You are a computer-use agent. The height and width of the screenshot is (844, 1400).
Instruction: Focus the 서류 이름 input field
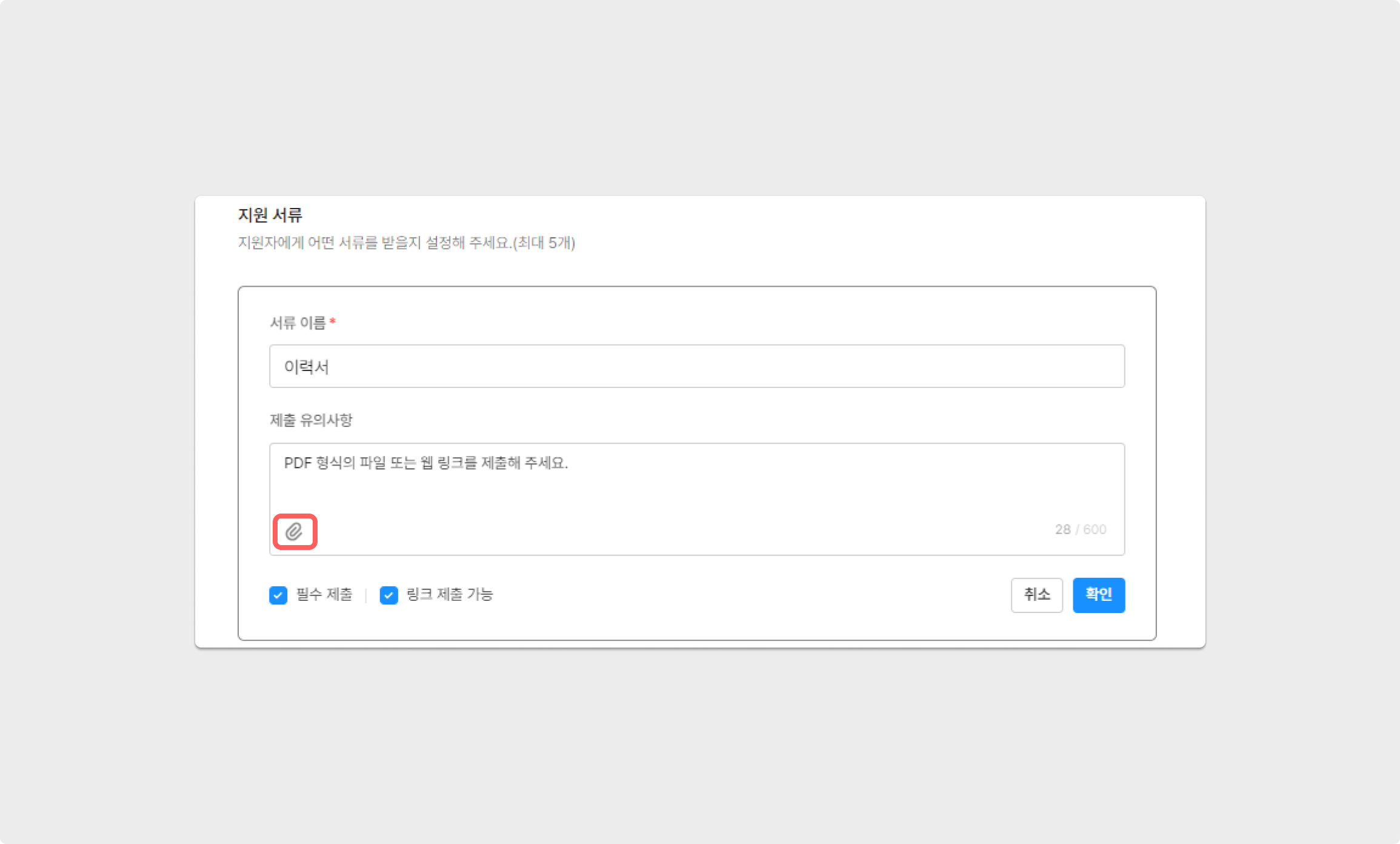[x=697, y=366]
